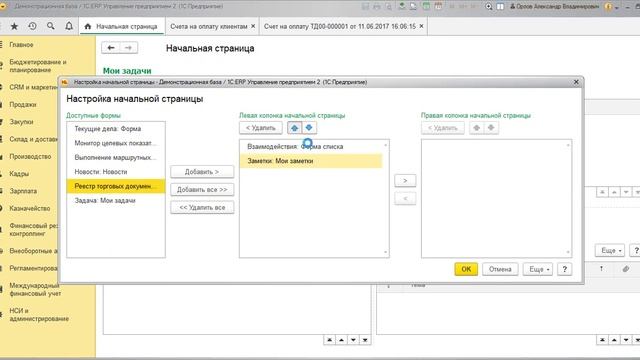
Task: Click the zoom magnifier icon in title bar
Action: point(489,7)
